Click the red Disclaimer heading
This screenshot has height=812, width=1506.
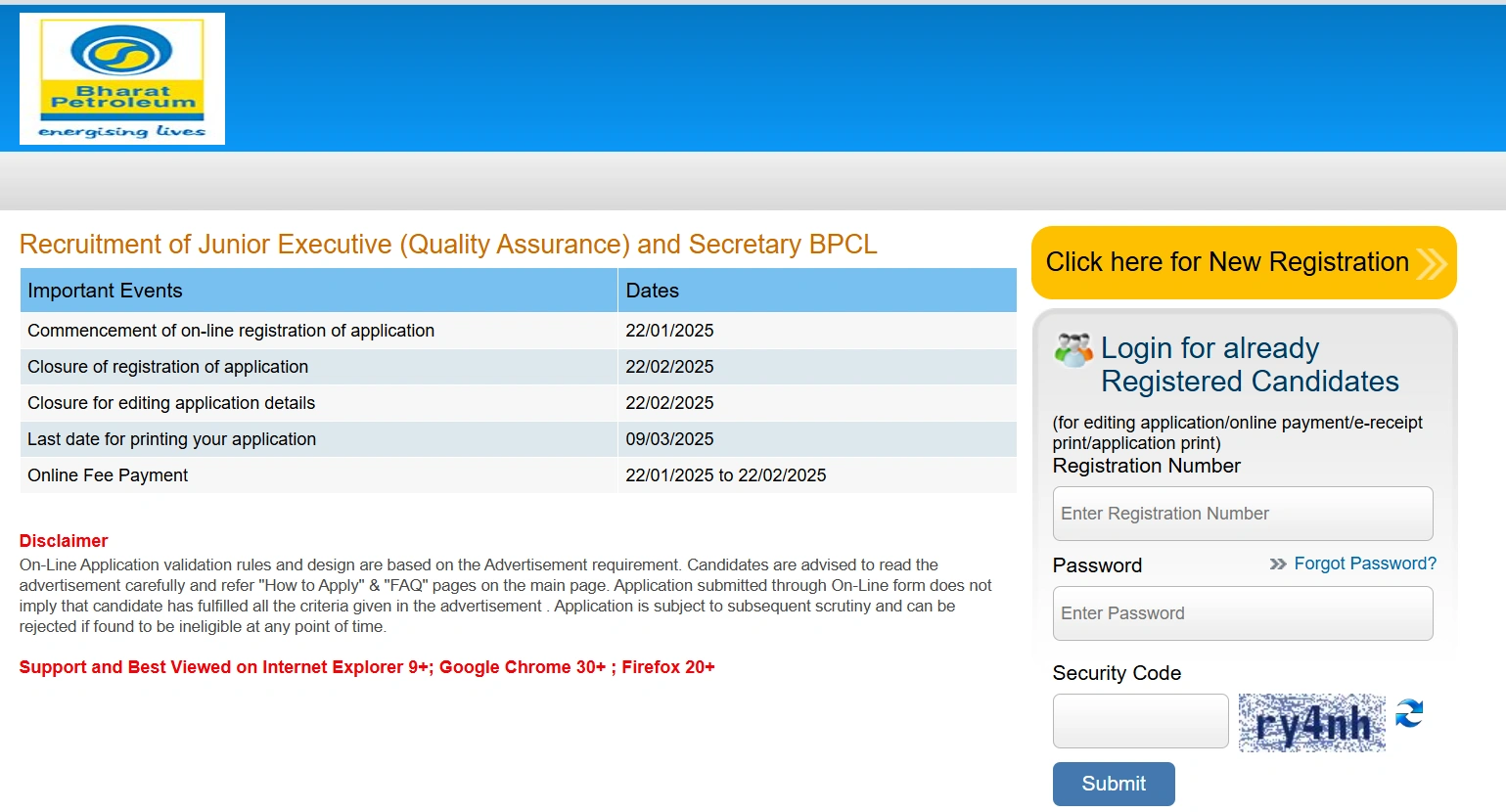point(64,541)
